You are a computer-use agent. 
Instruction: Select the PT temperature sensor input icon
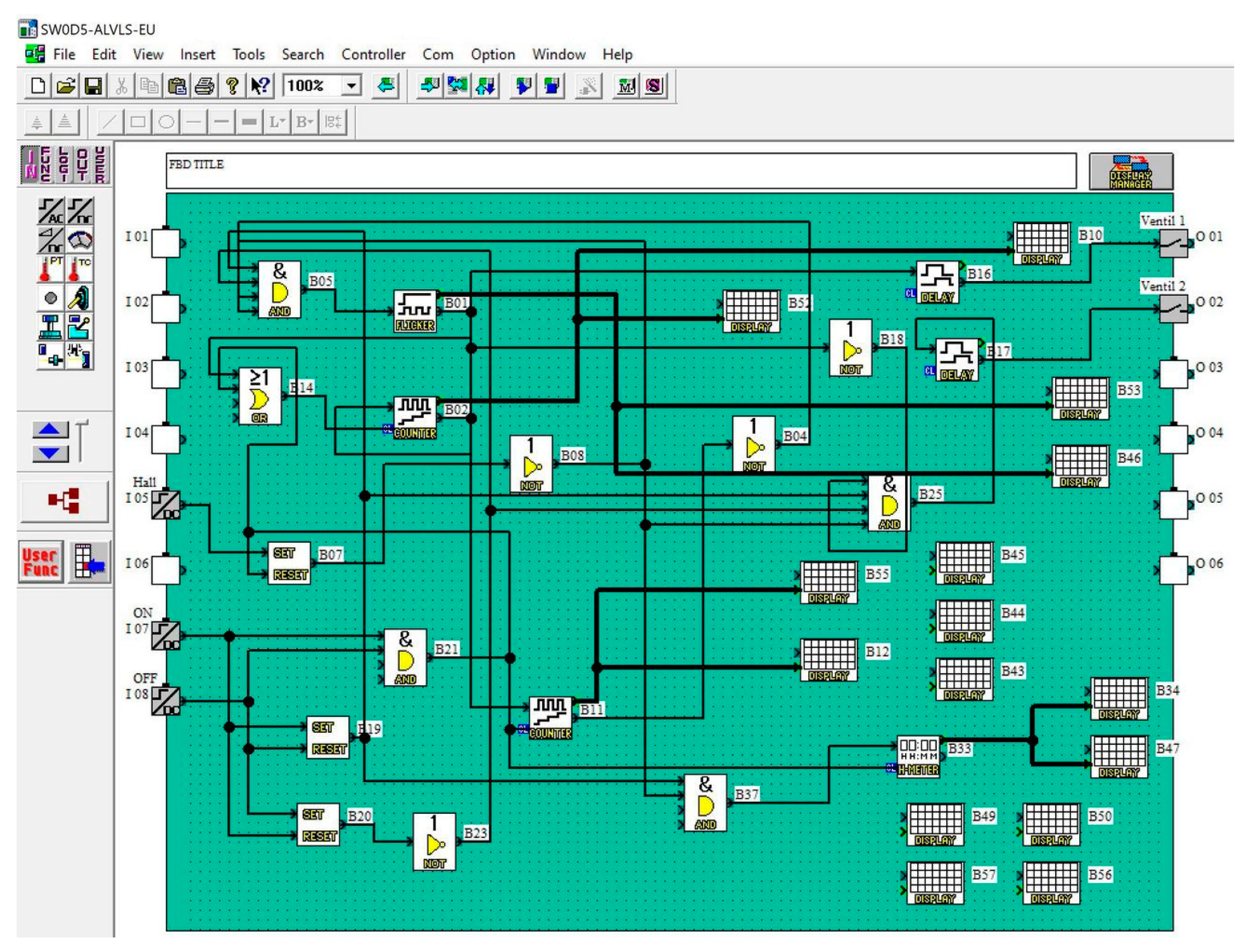[50, 269]
